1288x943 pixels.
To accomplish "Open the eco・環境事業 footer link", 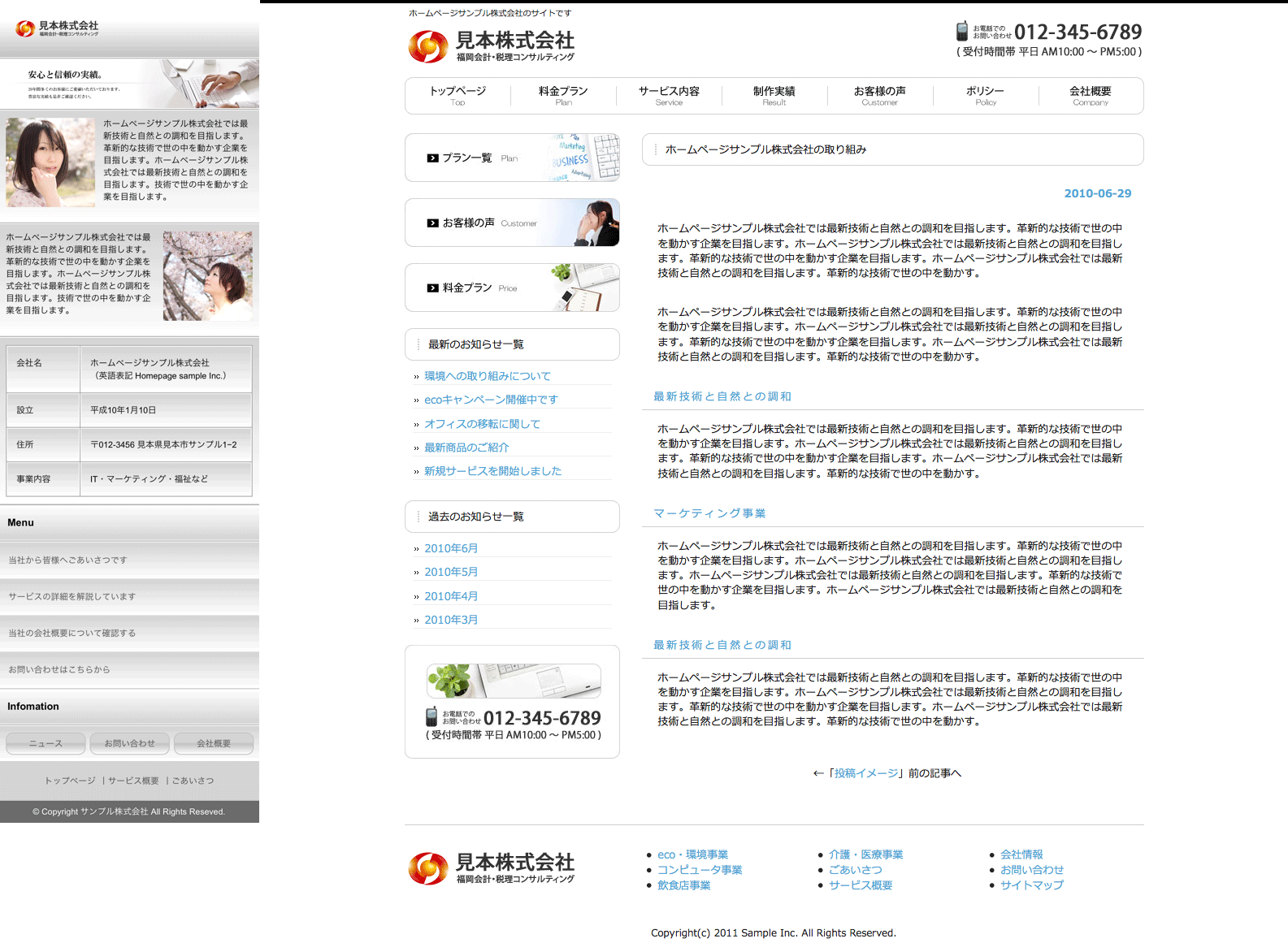I will click(x=692, y=854).
